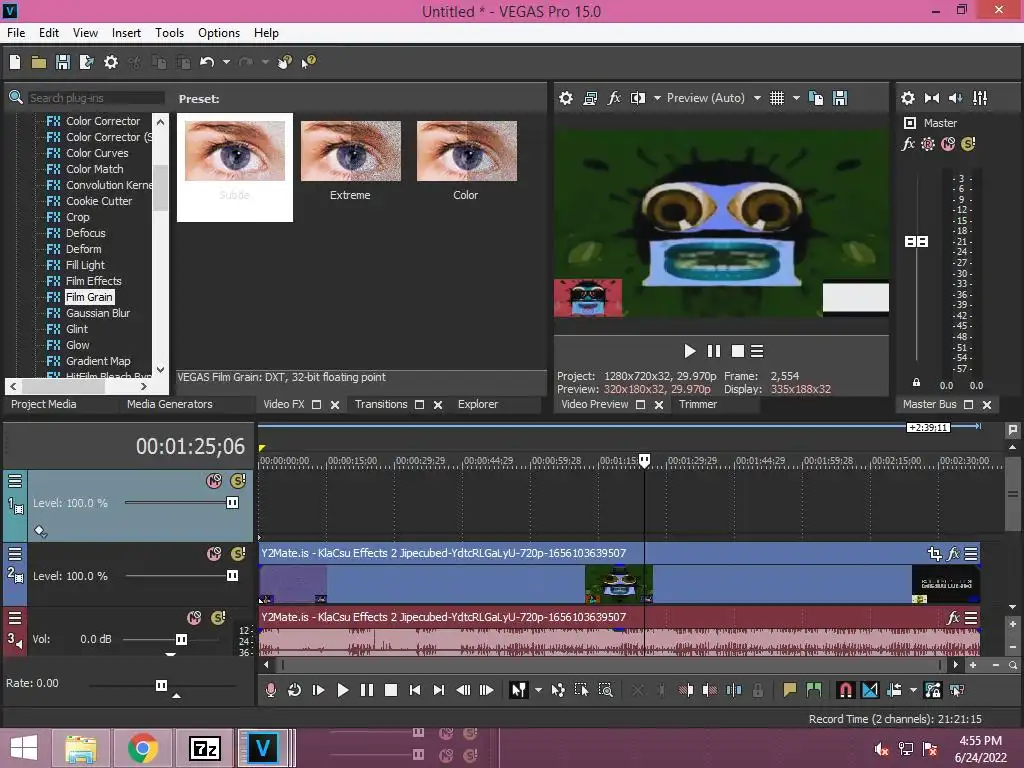This screenshot has height=768, width=1024.
Task: Switch to the Trimmer tab
Action: click(697, 404)
